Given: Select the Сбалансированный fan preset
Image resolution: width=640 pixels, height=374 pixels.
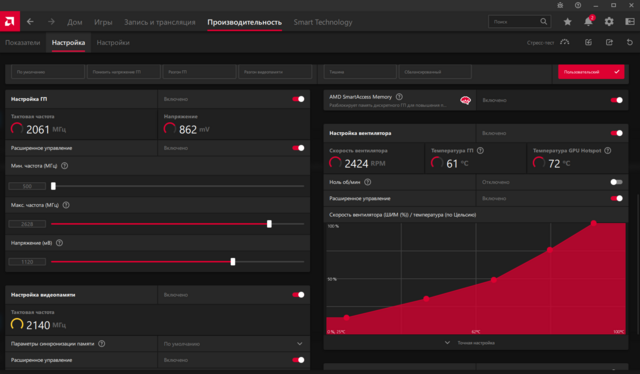Looking at the screenshot, I should (435, 72).
